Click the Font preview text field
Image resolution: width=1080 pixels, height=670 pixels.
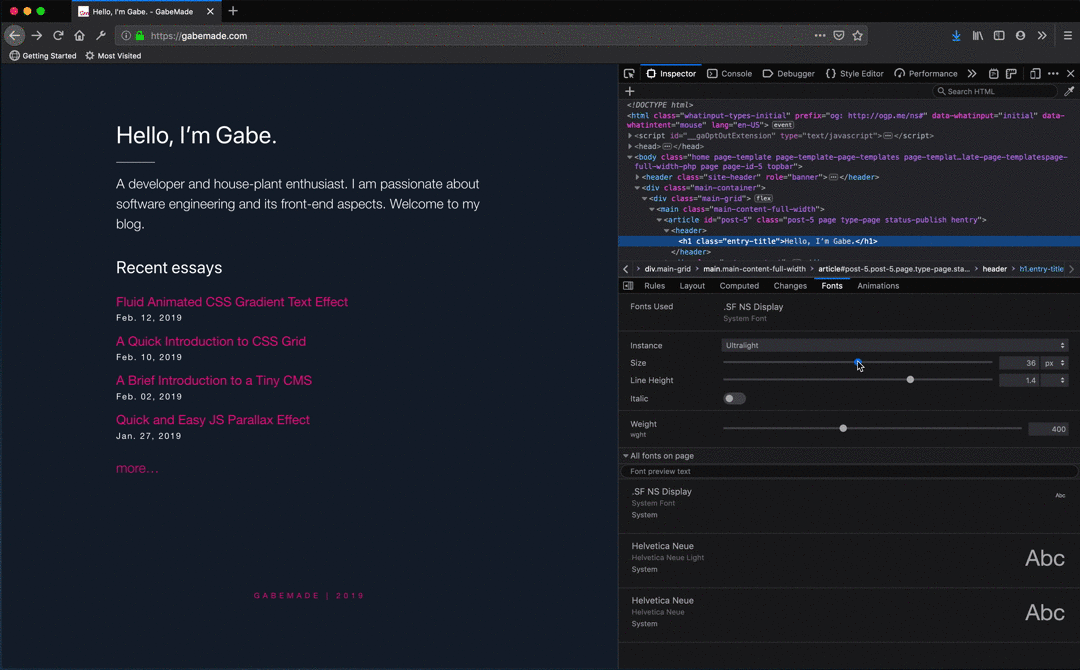(x=849, y=471)
